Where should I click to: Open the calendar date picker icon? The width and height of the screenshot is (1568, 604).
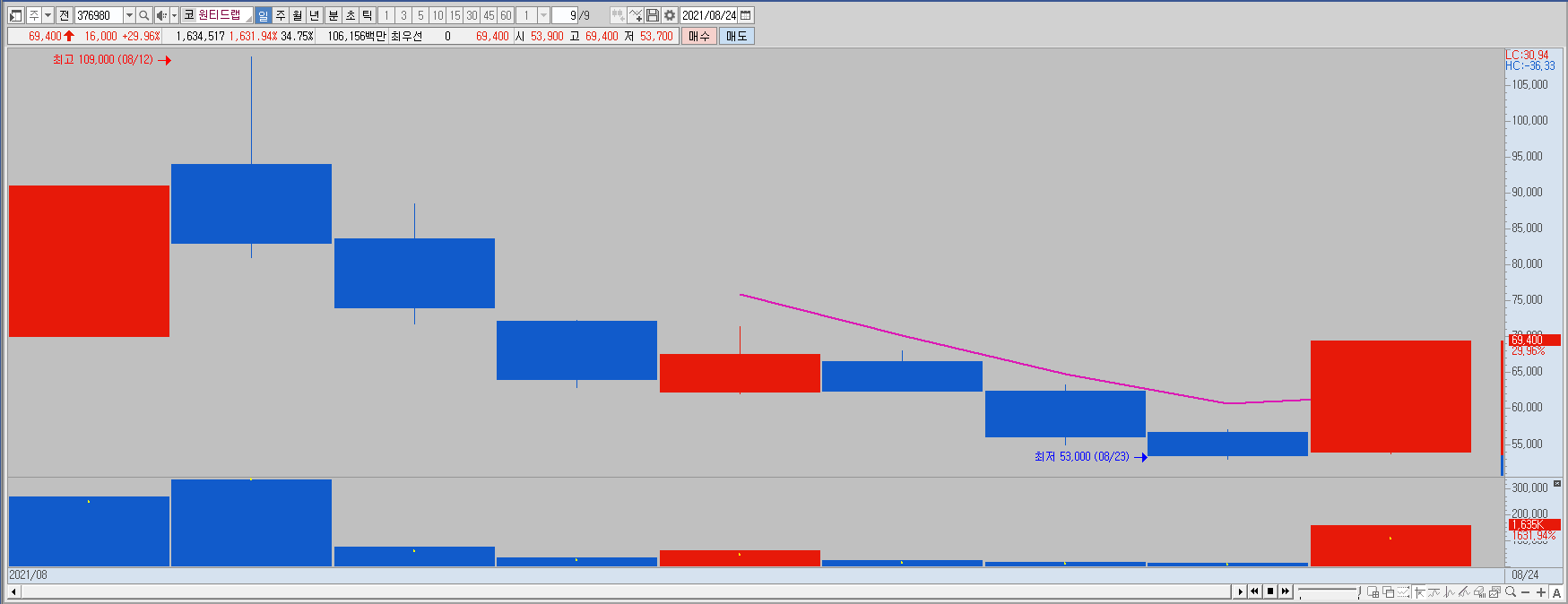click(x=746, y=15)
